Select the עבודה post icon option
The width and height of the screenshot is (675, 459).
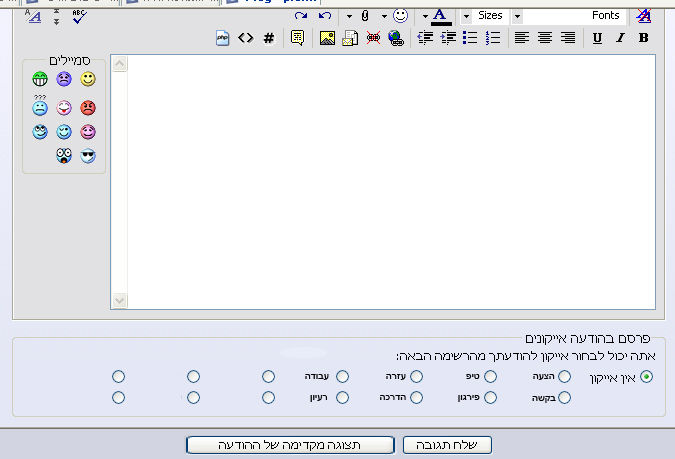[342, 377]
